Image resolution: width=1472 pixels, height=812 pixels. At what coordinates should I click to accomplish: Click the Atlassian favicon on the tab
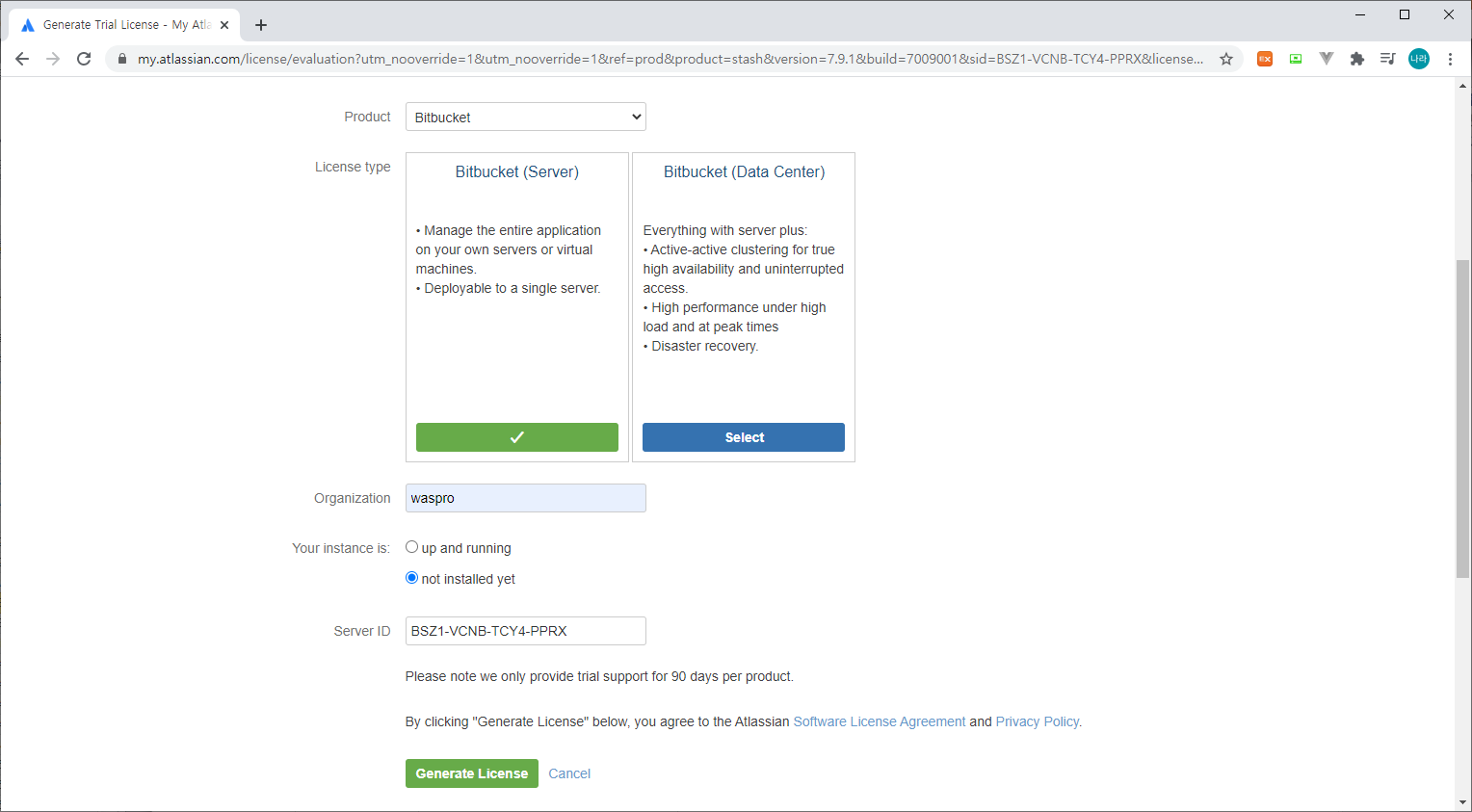(x=27, y=25)
